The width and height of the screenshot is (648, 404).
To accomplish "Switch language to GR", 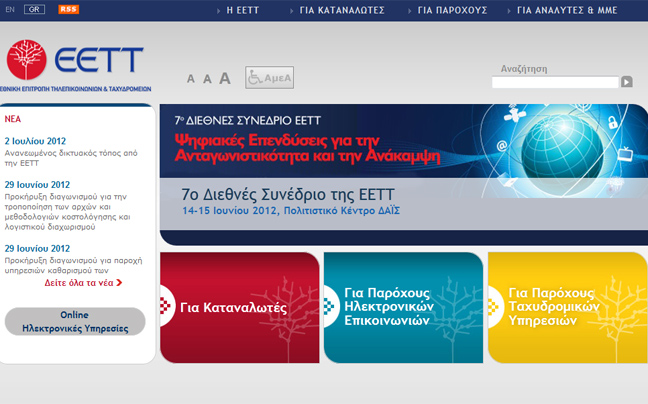I will tap(34, 9).
